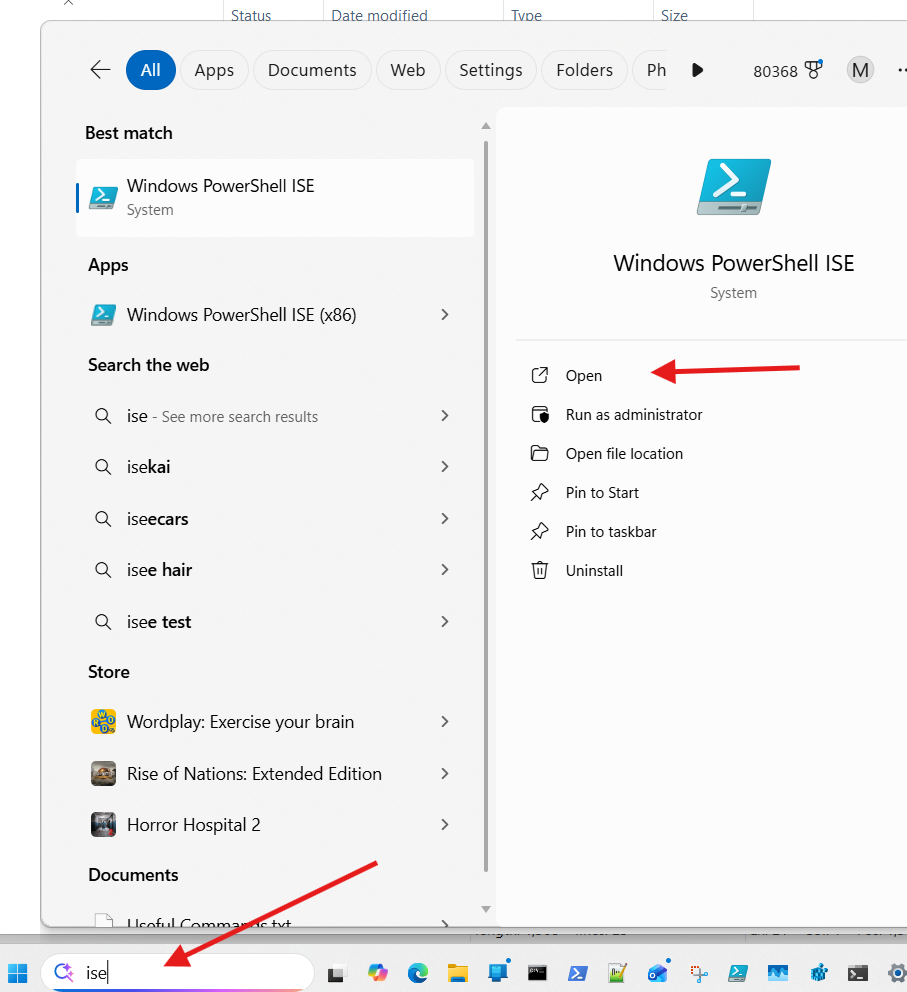Open the Windows Start button
This screenshot has height=992, width=907.
coord(18,973)
